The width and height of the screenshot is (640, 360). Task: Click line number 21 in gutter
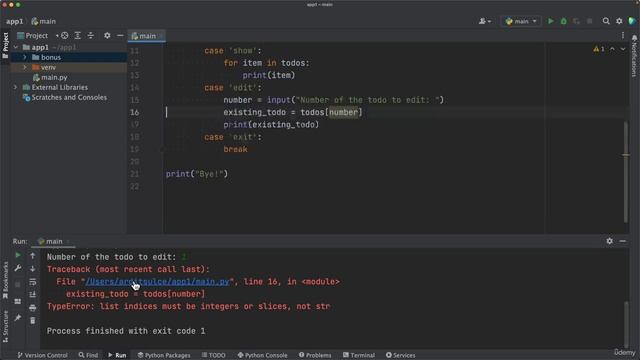click(x=135, y=174)
